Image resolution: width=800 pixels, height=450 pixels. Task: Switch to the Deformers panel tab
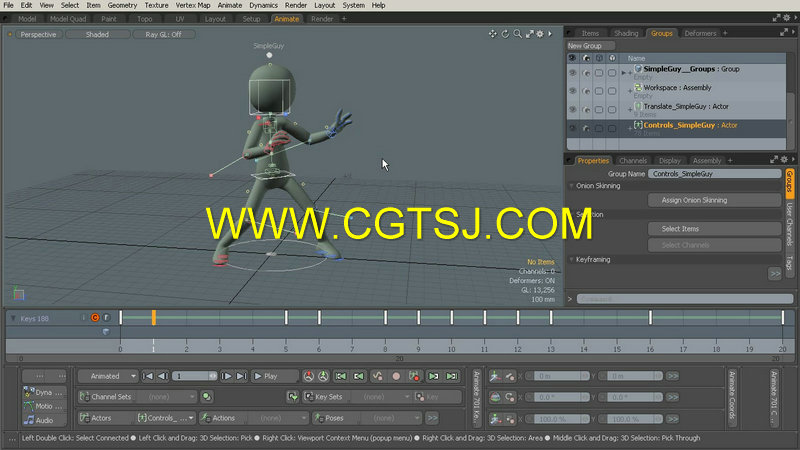pyautogui.click(x=700, y=33)
